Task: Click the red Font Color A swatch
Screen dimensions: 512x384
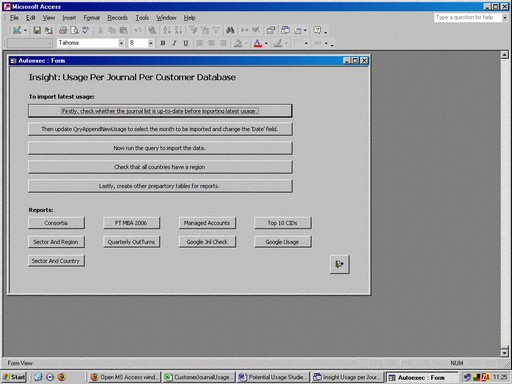Action: pos(258,43)
